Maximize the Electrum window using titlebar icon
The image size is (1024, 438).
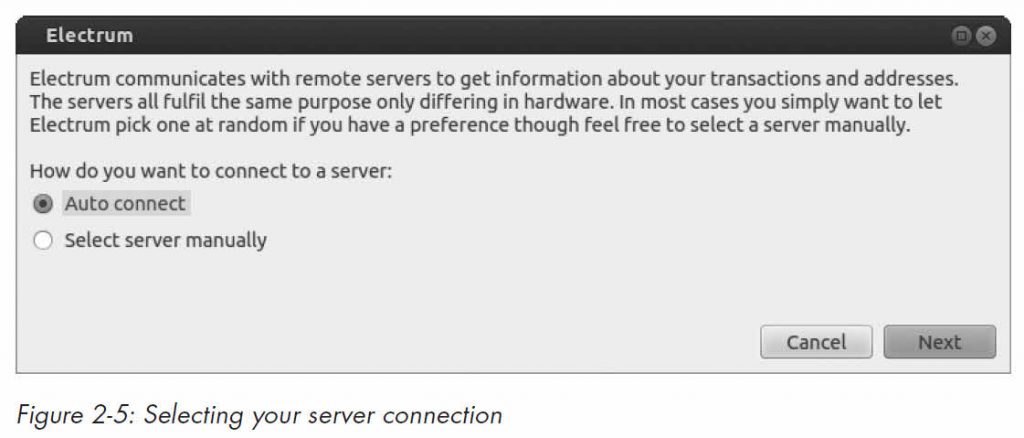point(961,36)
